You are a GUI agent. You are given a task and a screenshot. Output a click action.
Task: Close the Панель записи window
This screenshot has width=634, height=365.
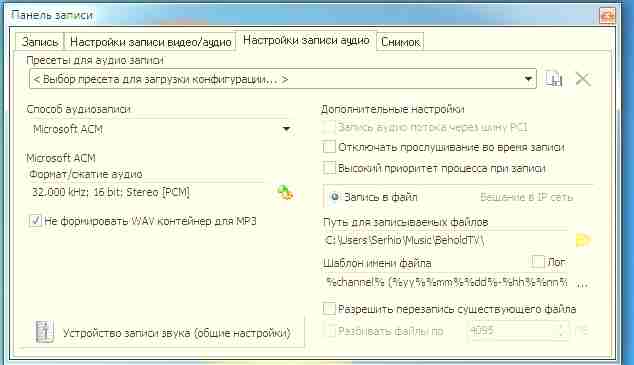click(607, 16)
